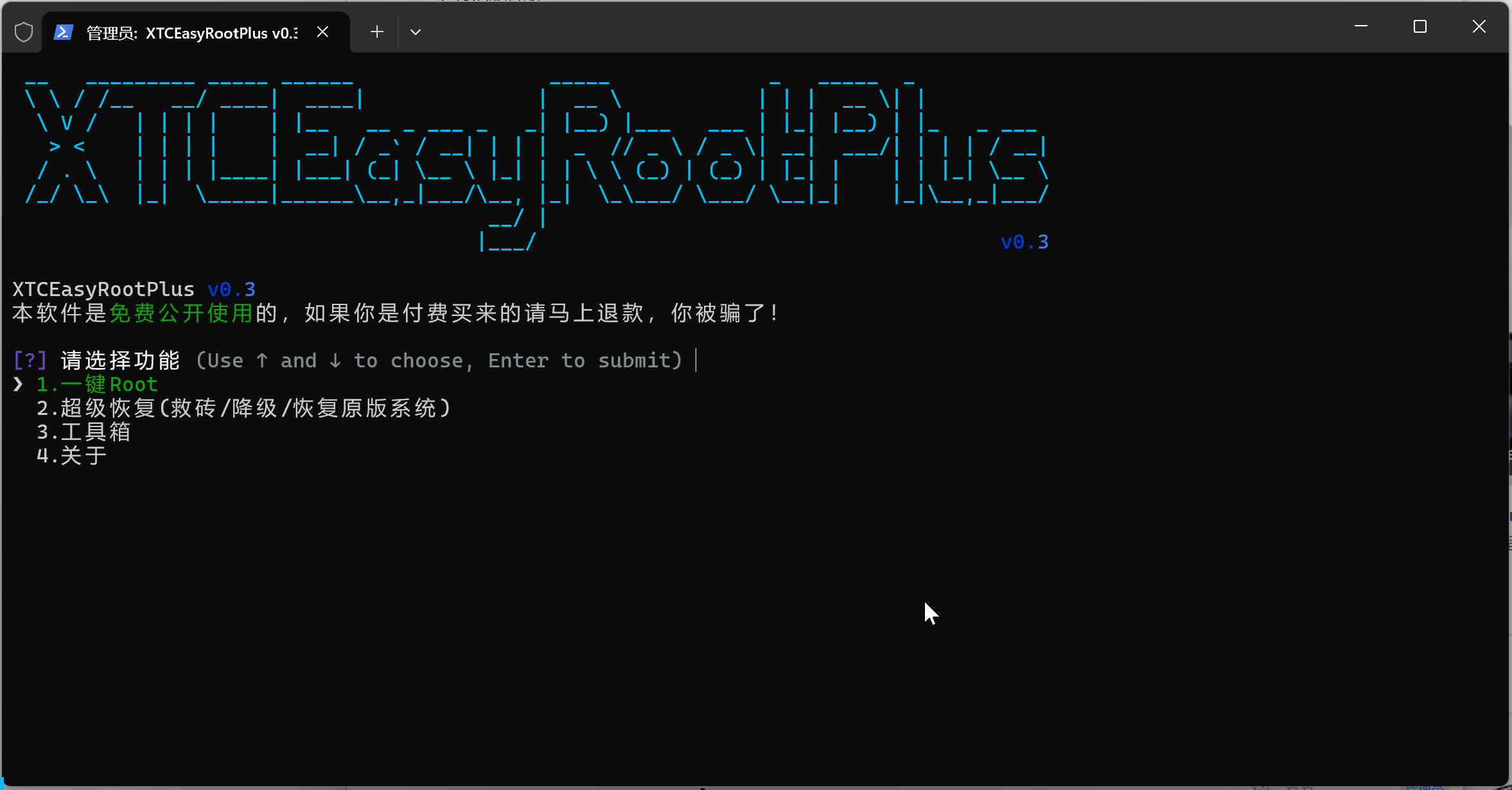Close the XTCEasyRootPlus tab
Screen dimensions: 1512x790
(323, 32)
